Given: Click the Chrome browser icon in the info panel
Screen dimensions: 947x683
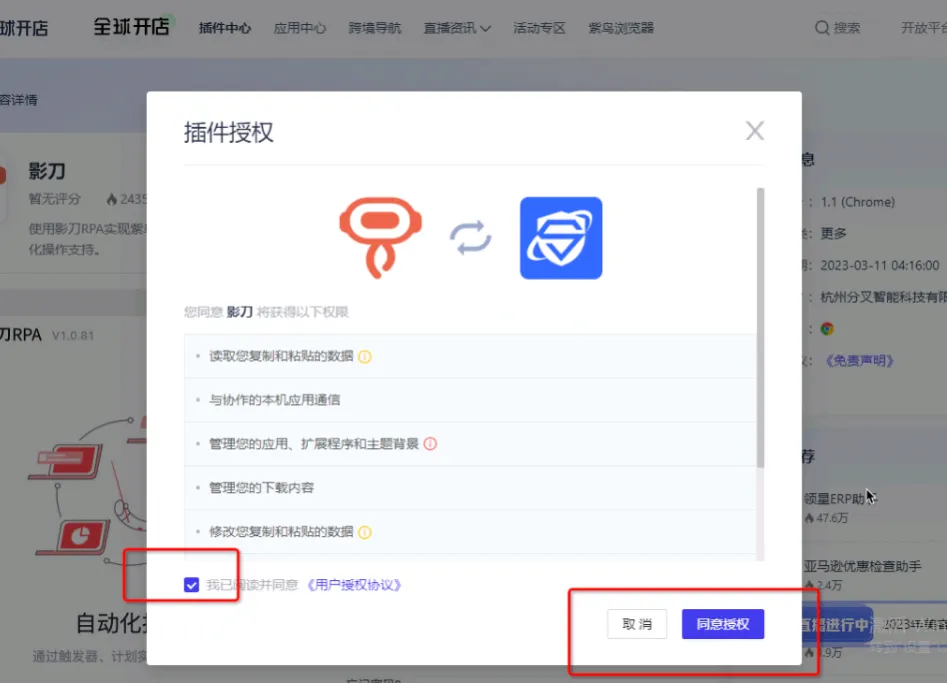Looking at the screenshot, I should coord(827,329).
